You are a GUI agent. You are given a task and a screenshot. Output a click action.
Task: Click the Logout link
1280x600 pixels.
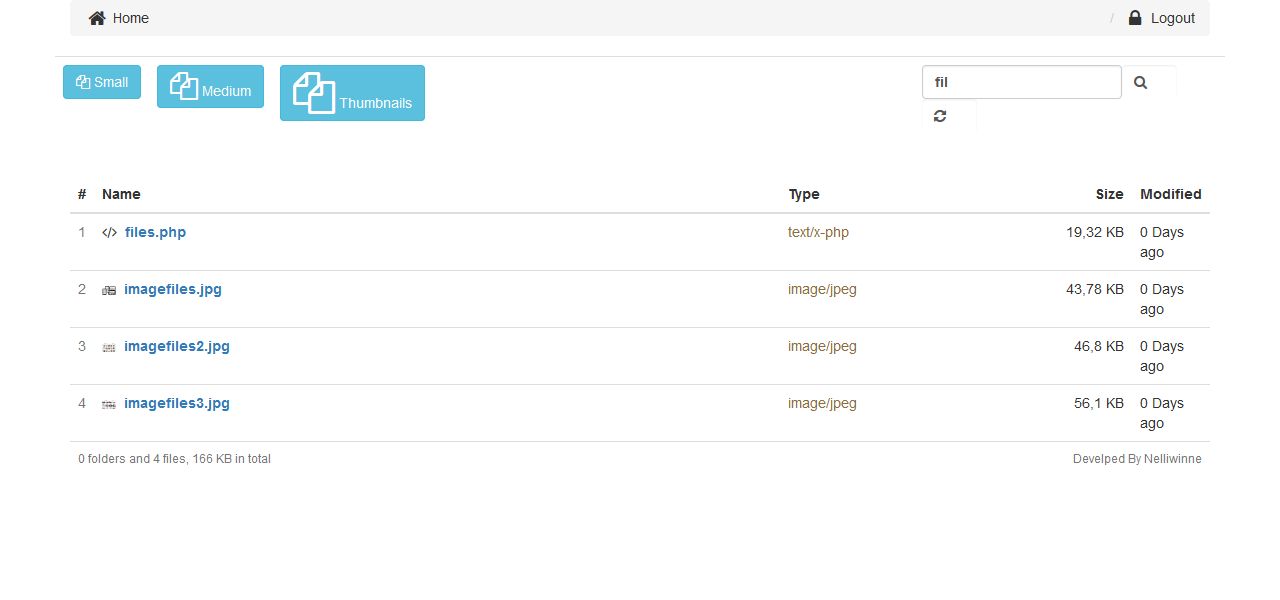coord(1172,18)
